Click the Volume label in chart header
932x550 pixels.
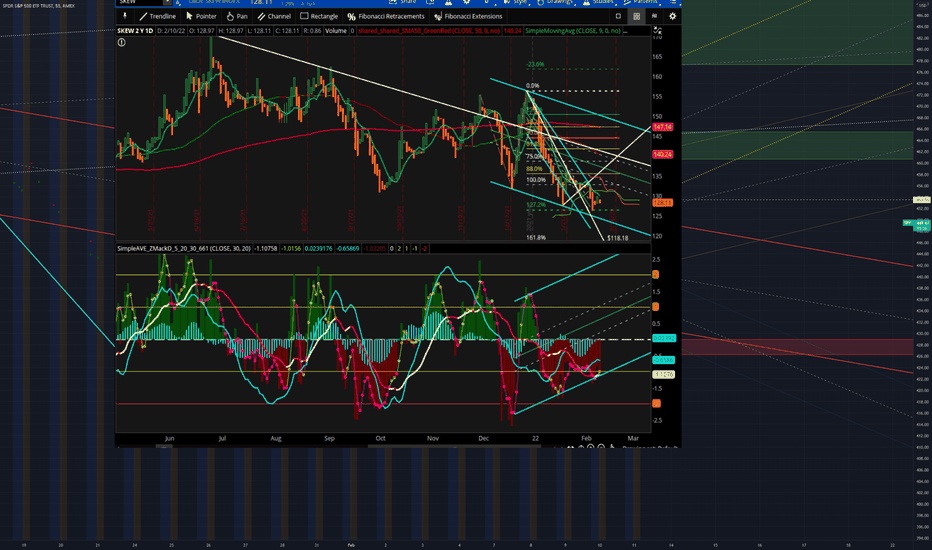[336, 30]
